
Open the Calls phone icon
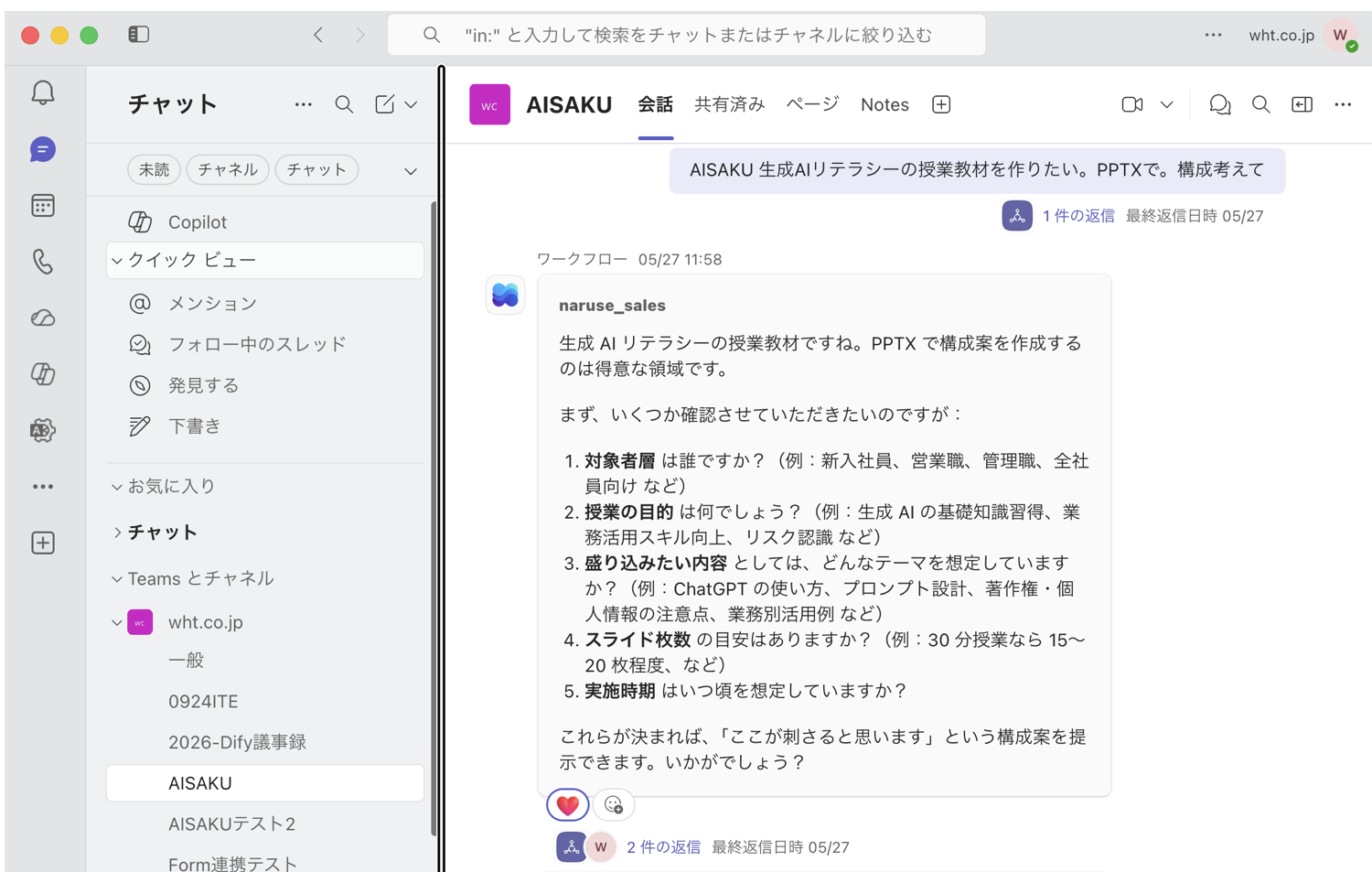click(43, 262)
